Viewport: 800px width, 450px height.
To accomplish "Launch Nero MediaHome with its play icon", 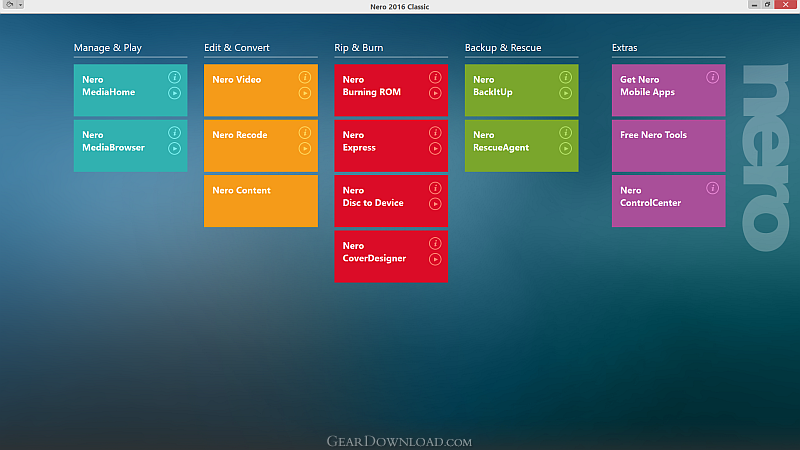I will 174,93.
